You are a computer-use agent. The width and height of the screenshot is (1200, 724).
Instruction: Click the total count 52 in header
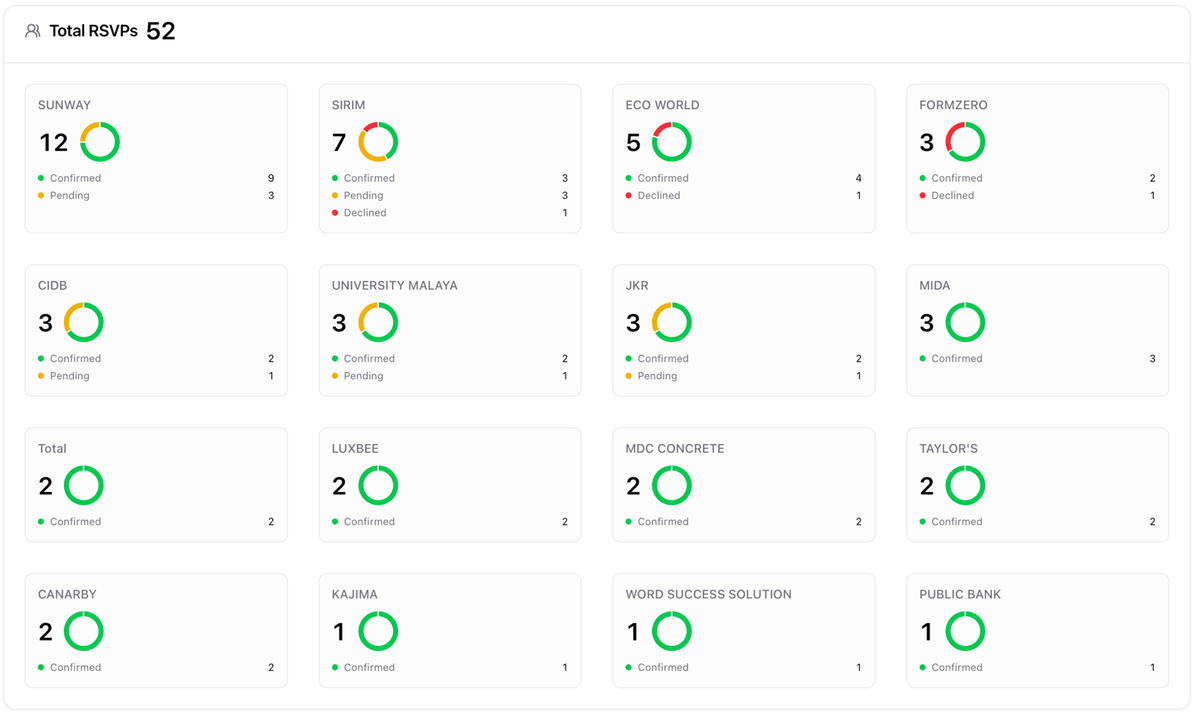coord(161,31)
